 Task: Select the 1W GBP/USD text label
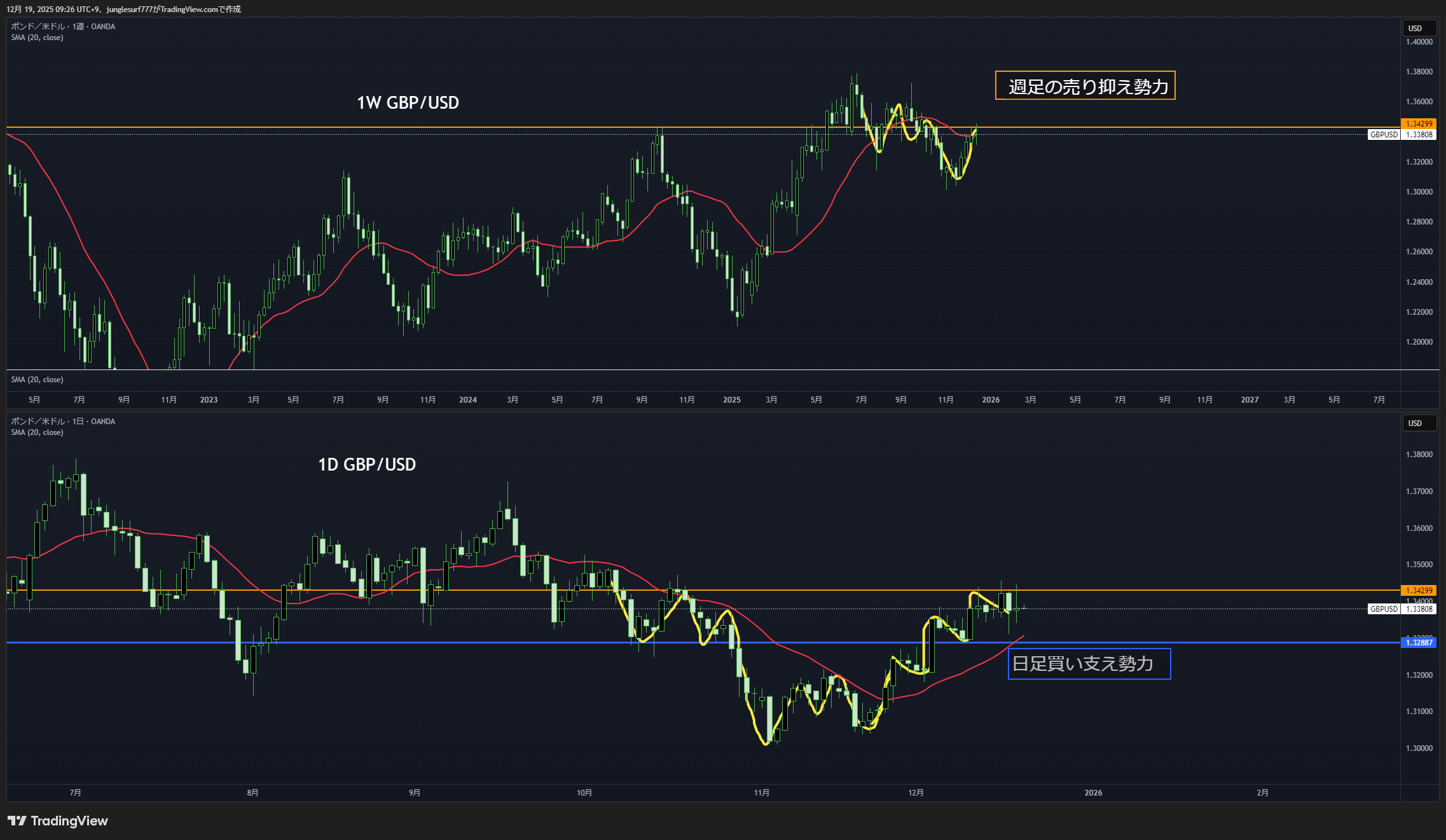(408, 103)
